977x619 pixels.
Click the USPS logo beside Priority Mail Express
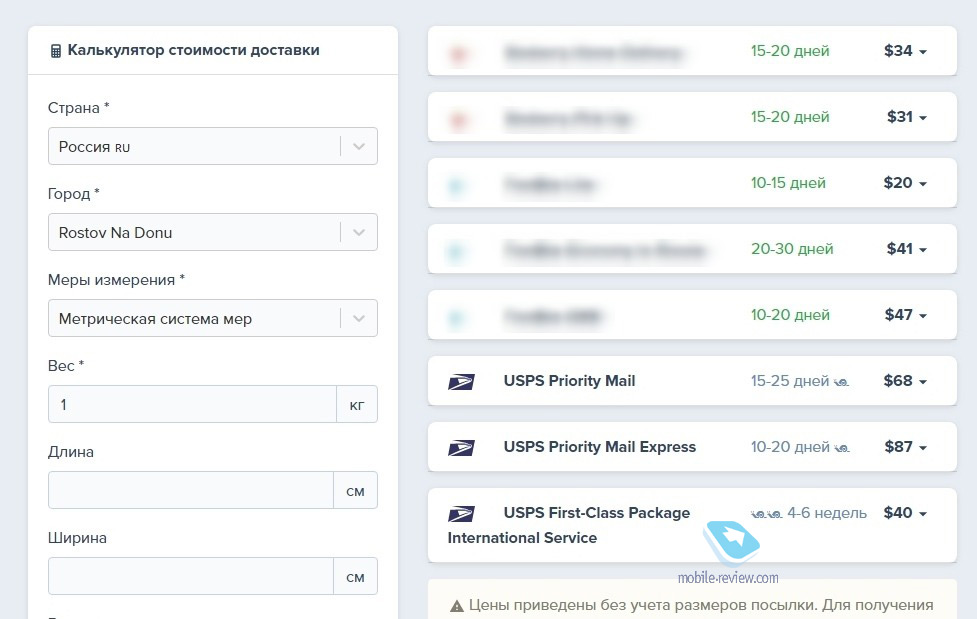pos(461,448)
